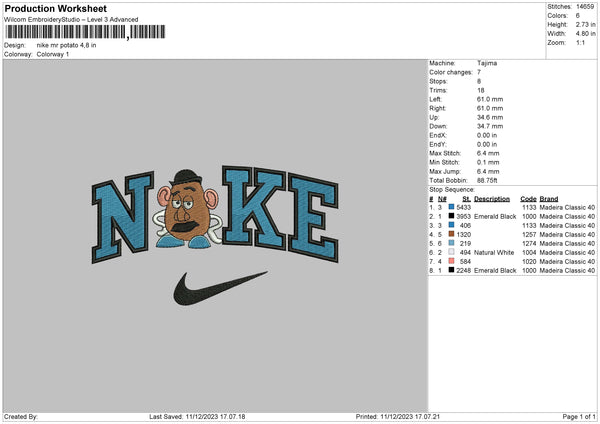Click the barcode under the worksheet title
Viewport: 600px width, 424px height.
pos(85,32)
